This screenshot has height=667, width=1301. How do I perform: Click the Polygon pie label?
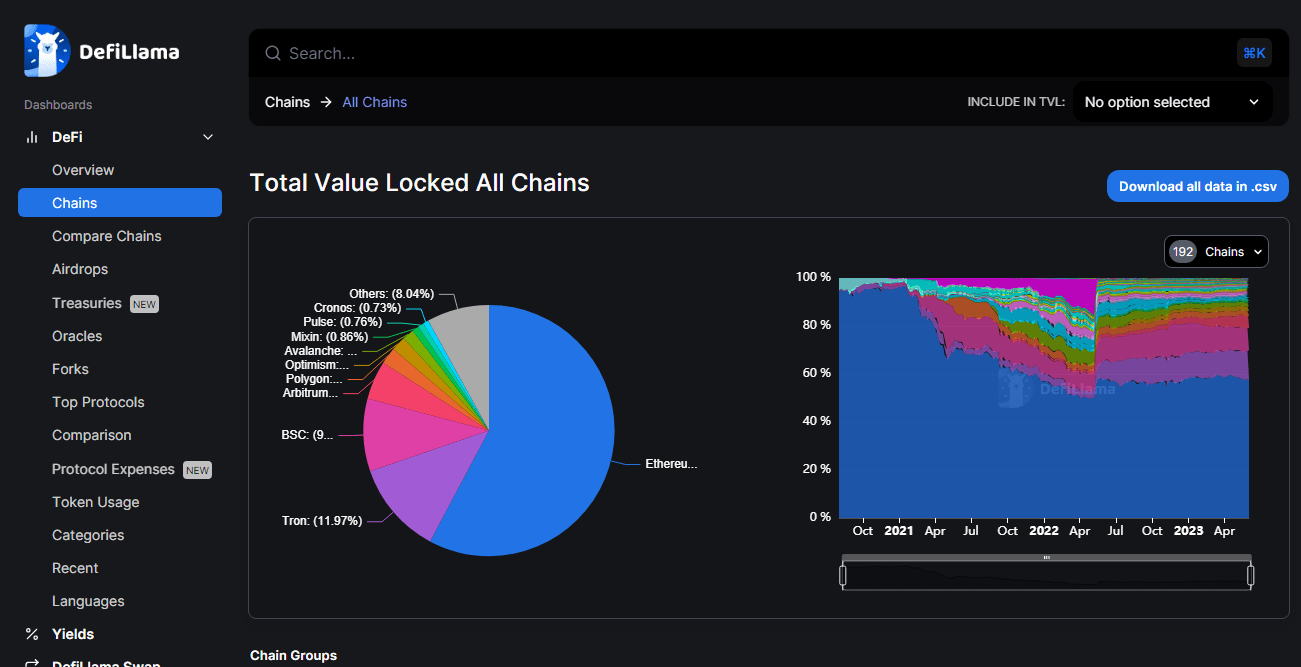tap(314, 379)
